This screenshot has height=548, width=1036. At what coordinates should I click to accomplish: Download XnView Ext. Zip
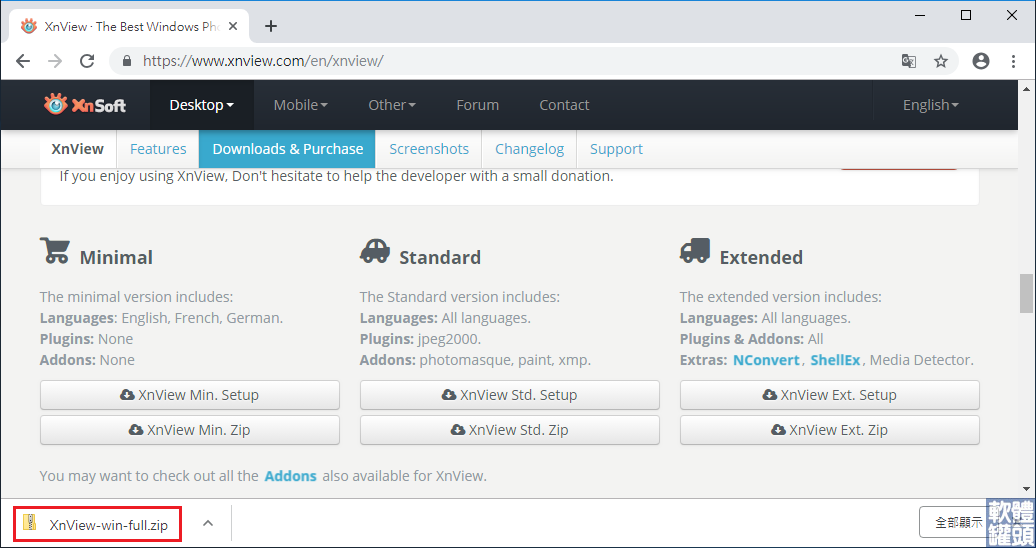tap(829, 430)
